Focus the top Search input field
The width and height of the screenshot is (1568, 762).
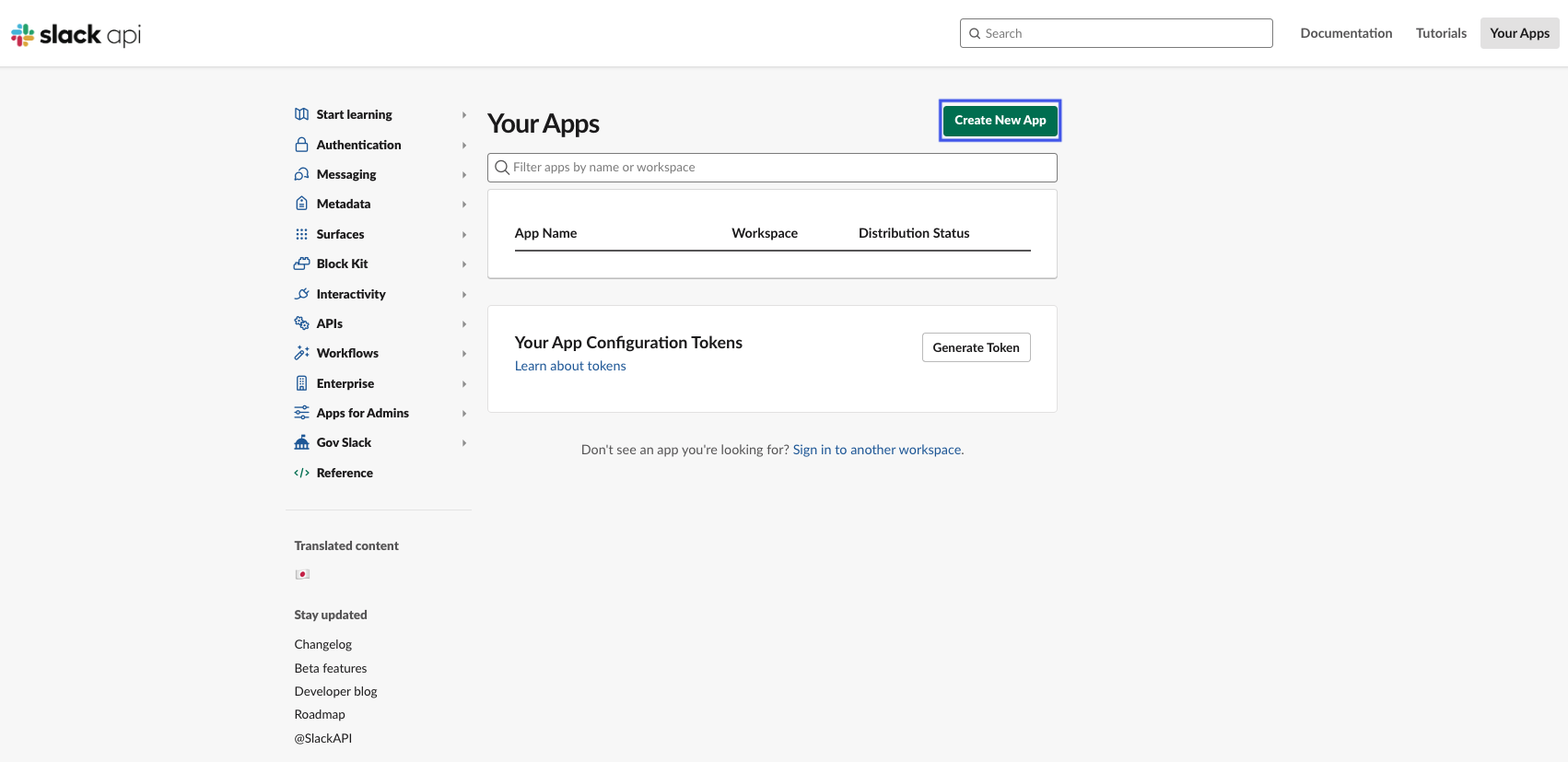1116,33
